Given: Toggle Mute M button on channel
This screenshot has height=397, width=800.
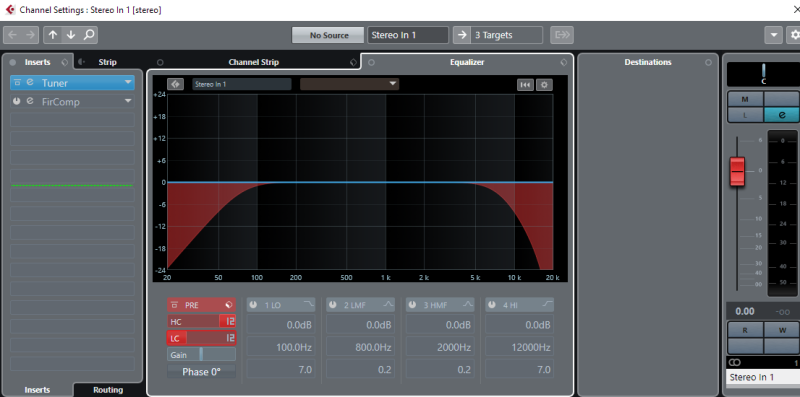Looking at the screenshot, I should coord(745,99).
